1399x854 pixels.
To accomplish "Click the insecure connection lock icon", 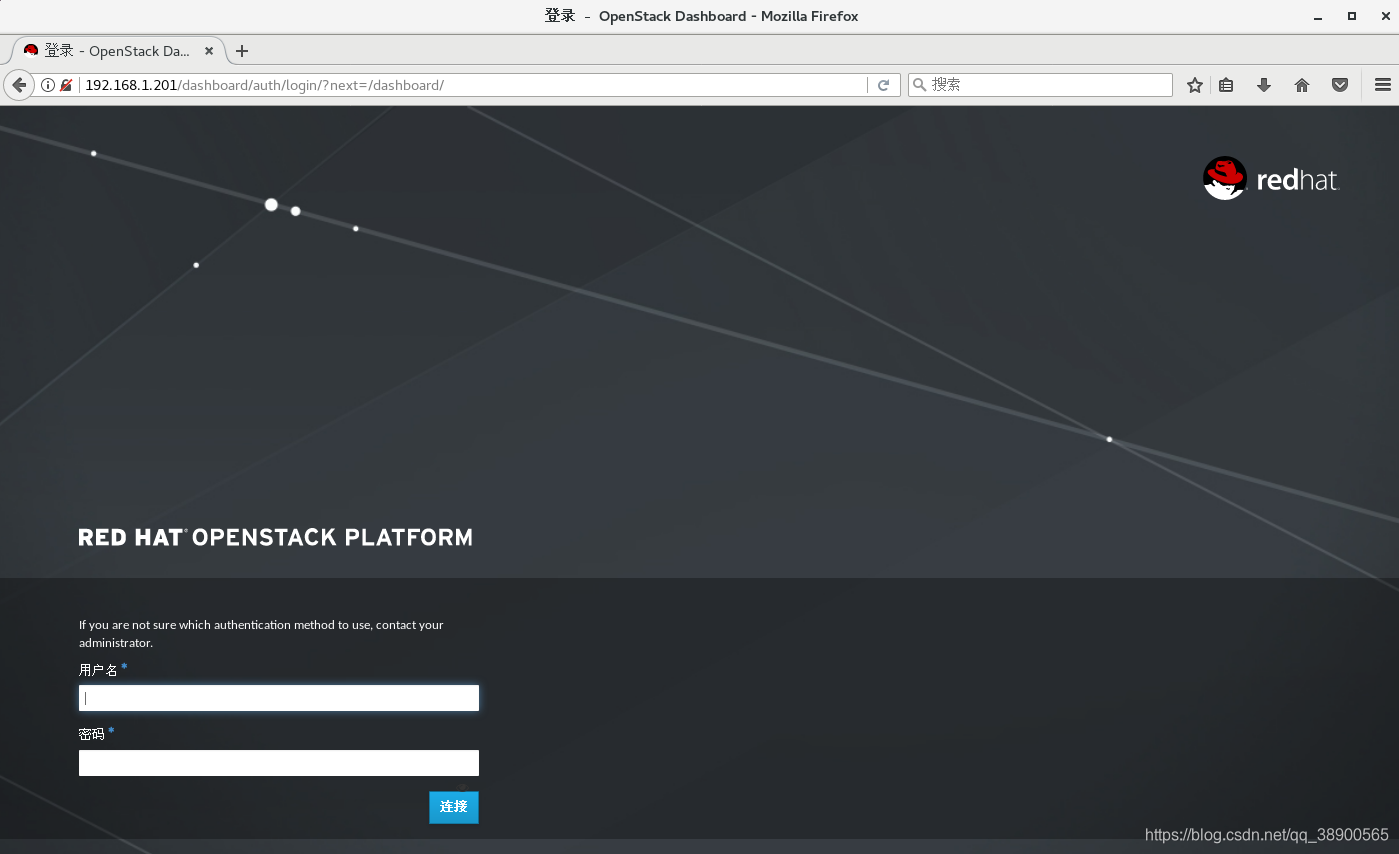I will click(x=66, y=85).
